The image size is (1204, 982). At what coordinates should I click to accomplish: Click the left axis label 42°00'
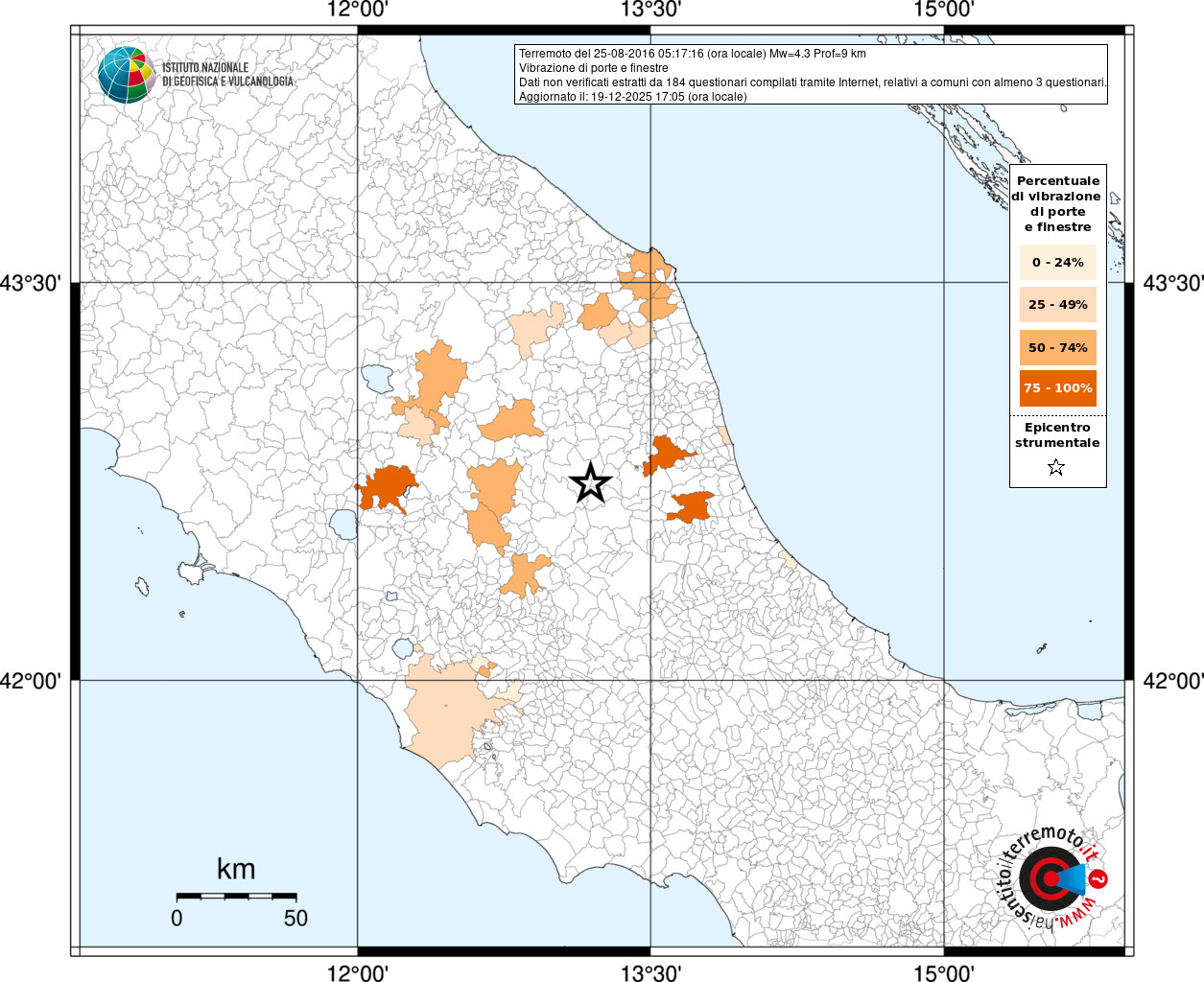tap(31, 681)
